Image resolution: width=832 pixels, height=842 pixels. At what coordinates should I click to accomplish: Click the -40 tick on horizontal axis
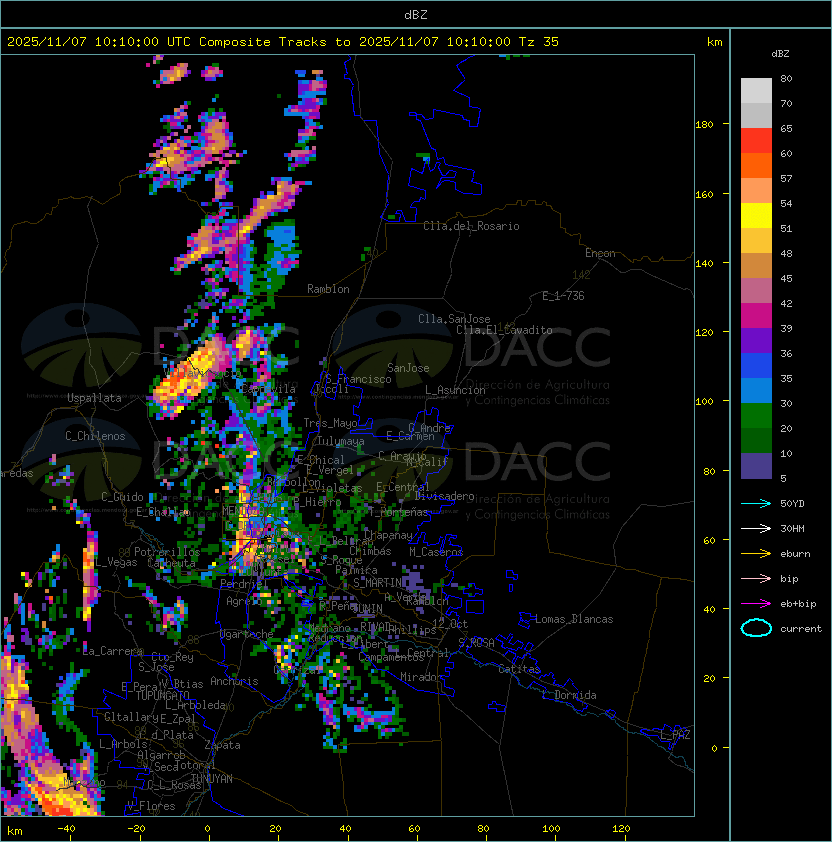pyautogui.click(x=66, y=829)
